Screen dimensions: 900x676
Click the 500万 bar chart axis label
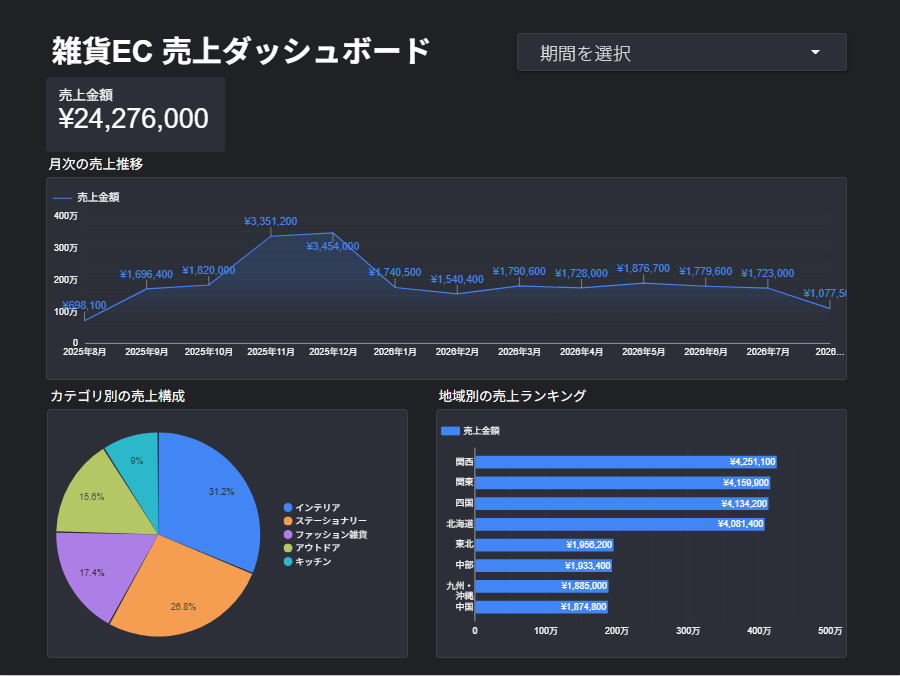[x=830, y=631]
